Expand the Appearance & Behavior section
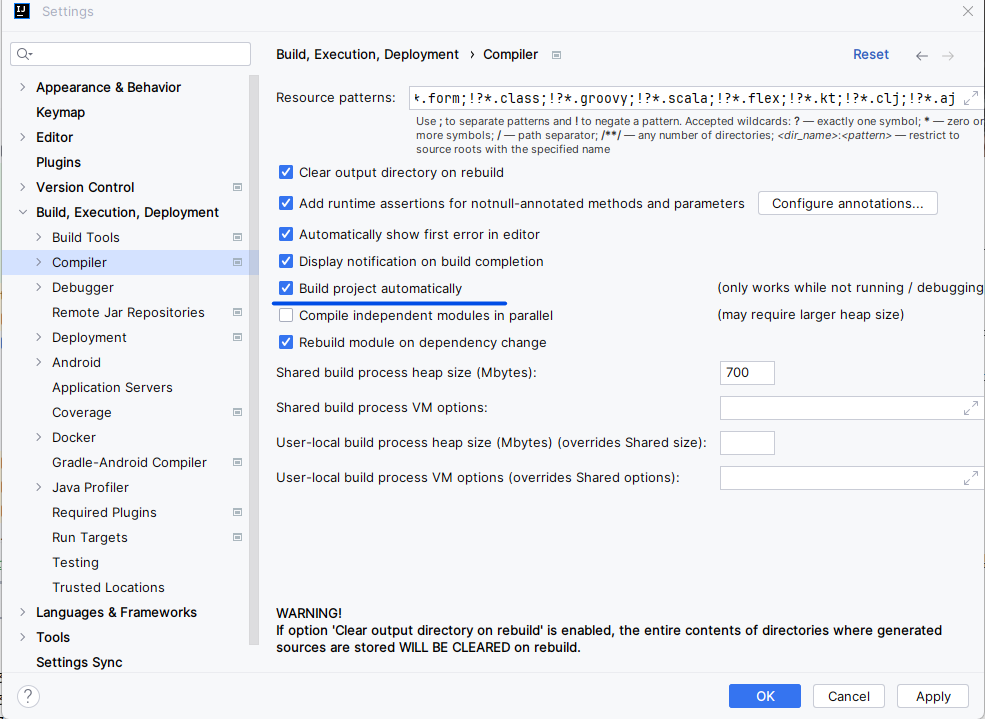985x719 pixels. pos(23,87)
